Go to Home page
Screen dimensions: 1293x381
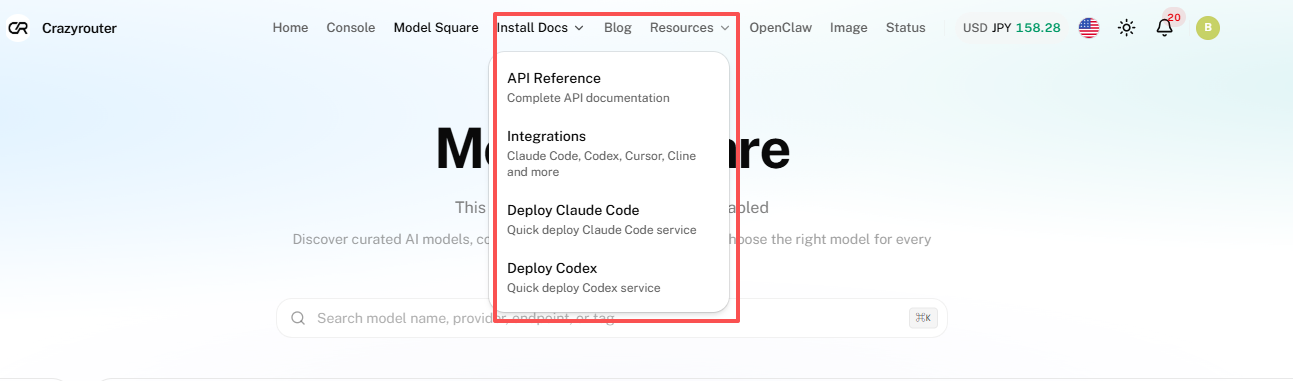coord(290,28)
